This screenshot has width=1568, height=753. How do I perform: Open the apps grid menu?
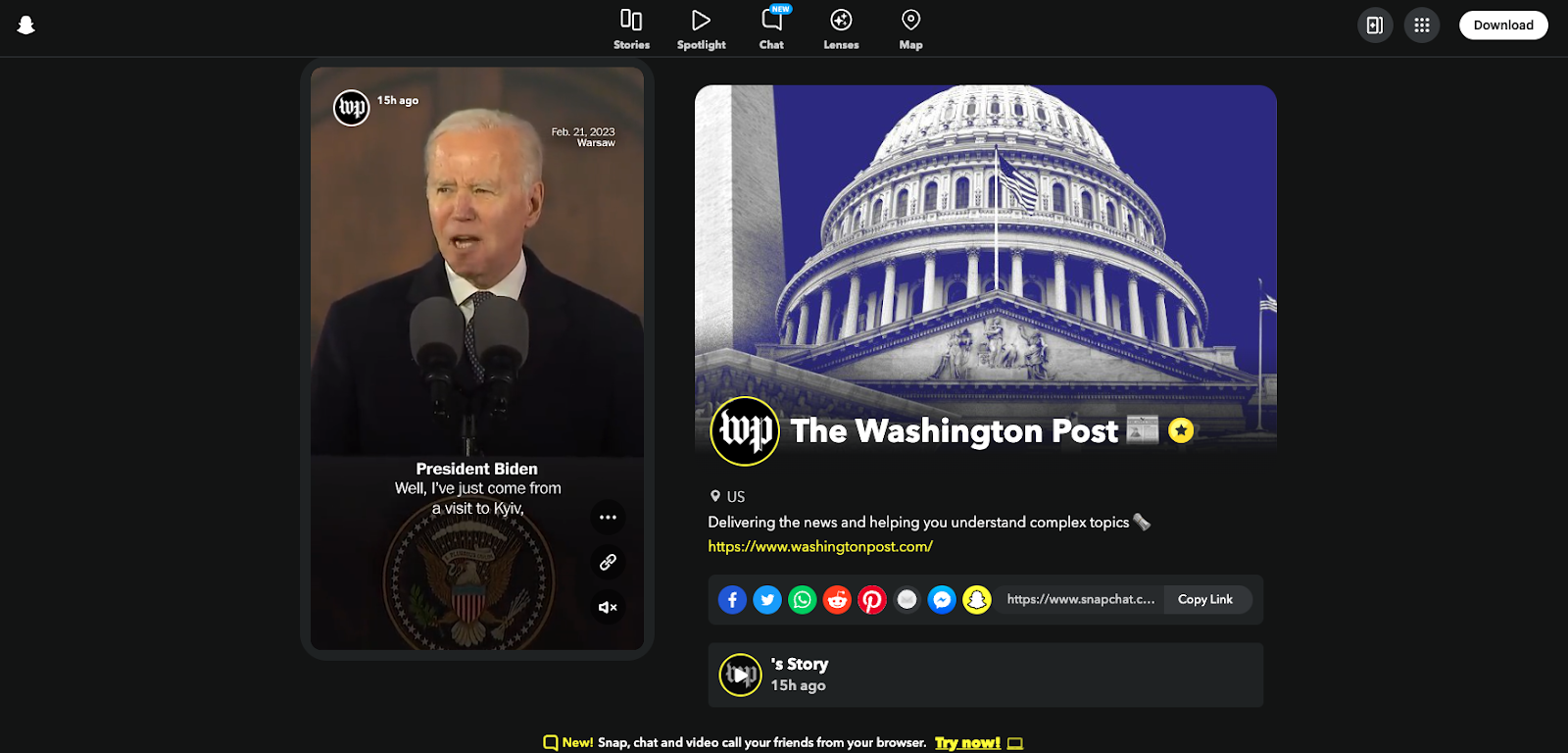tap(1421, 25)
